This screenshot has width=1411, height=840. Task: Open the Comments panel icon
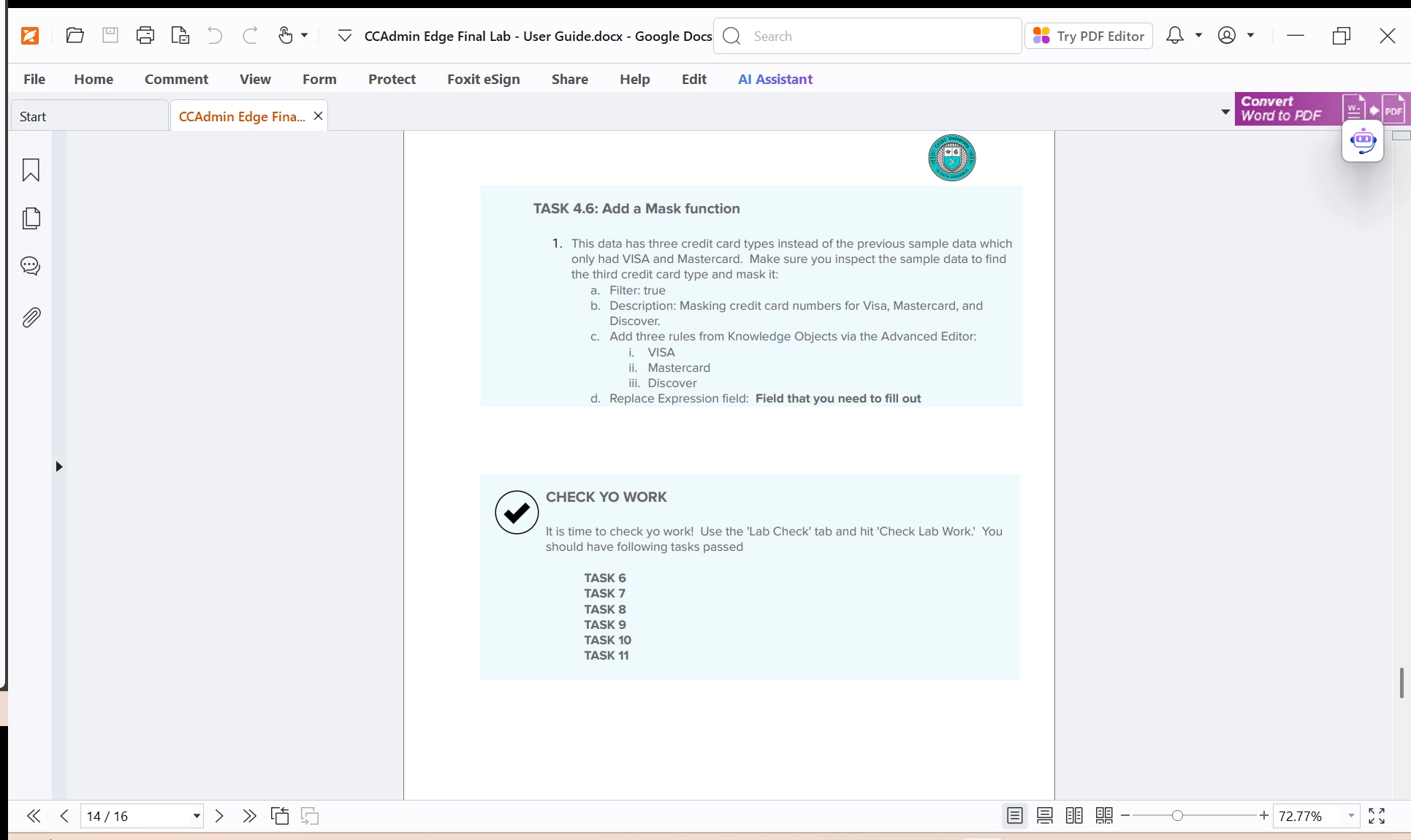coord(31,266)
